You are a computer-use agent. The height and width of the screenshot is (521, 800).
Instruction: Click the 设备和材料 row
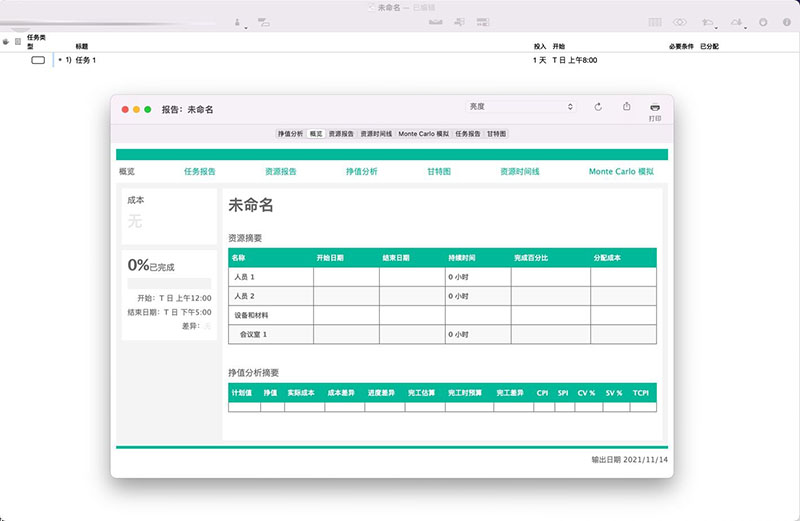[x=442, y=315]
